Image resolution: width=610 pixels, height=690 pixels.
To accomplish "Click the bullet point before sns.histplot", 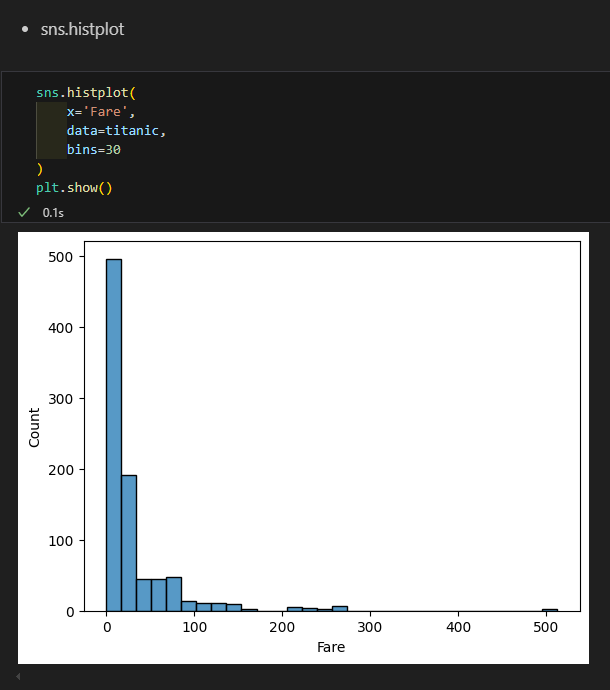I will pos(25,29).
